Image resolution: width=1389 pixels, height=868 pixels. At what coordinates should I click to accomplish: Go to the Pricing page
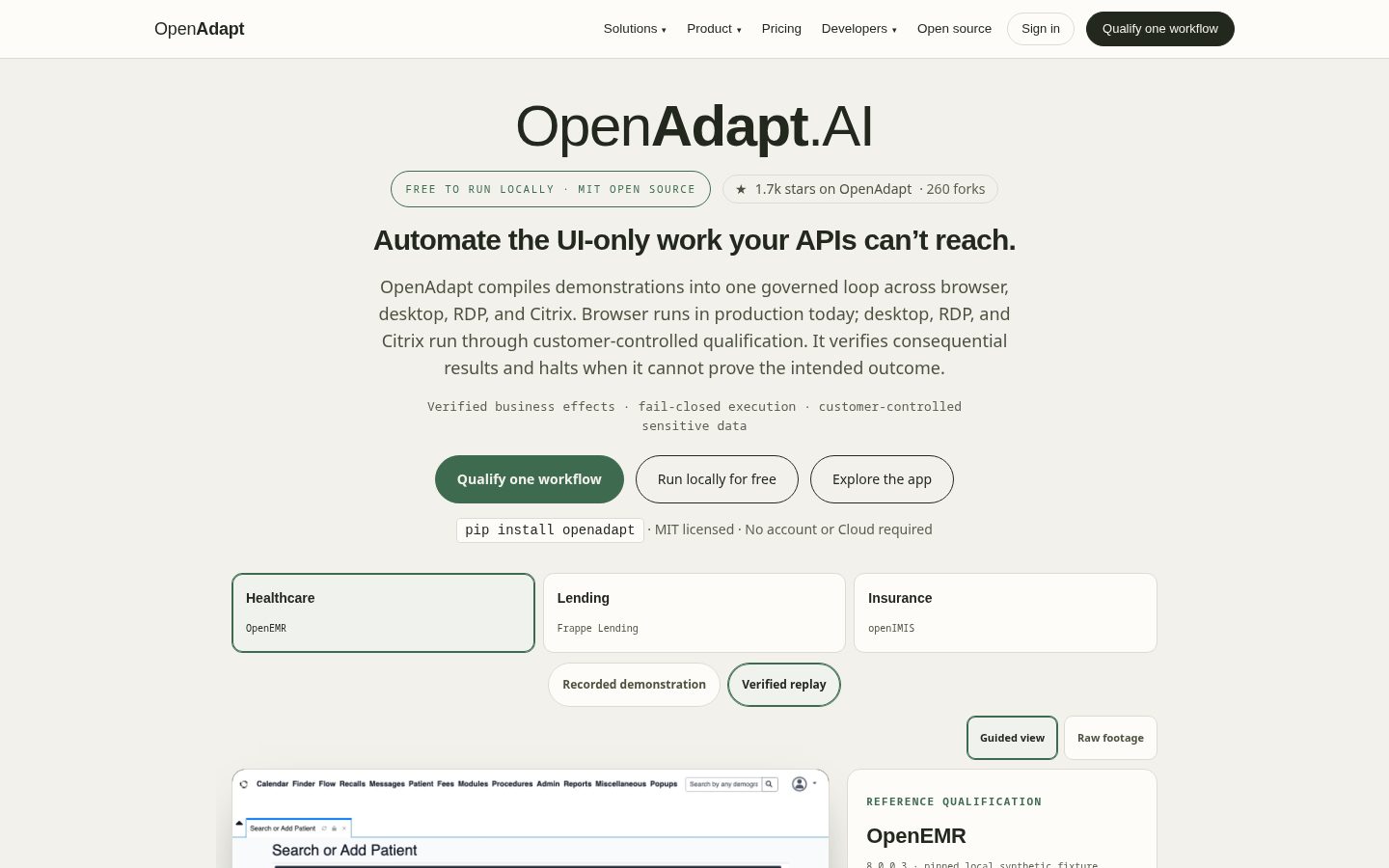point(781,29)
